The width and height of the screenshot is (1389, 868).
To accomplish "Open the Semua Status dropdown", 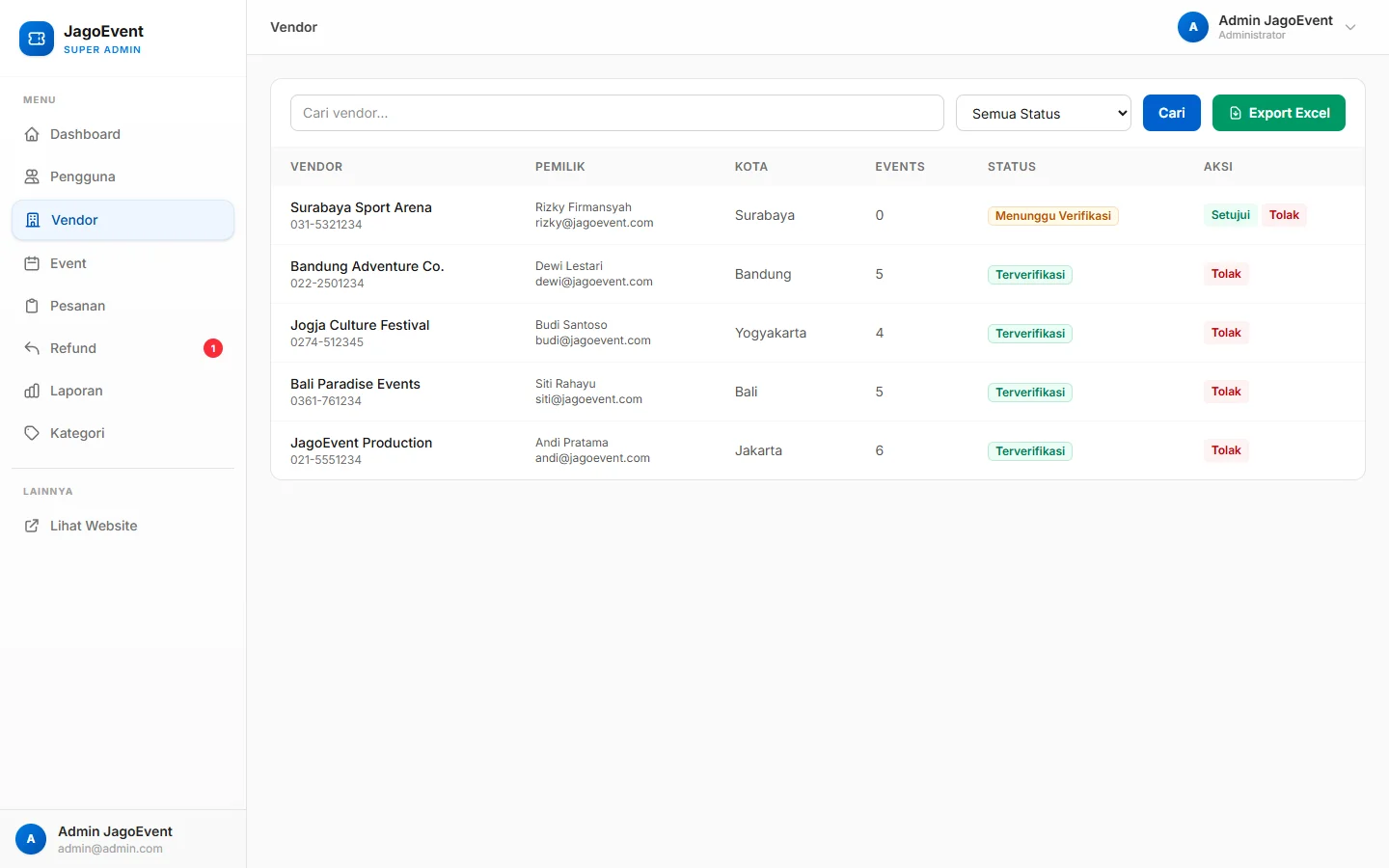I will (1044, 113).
